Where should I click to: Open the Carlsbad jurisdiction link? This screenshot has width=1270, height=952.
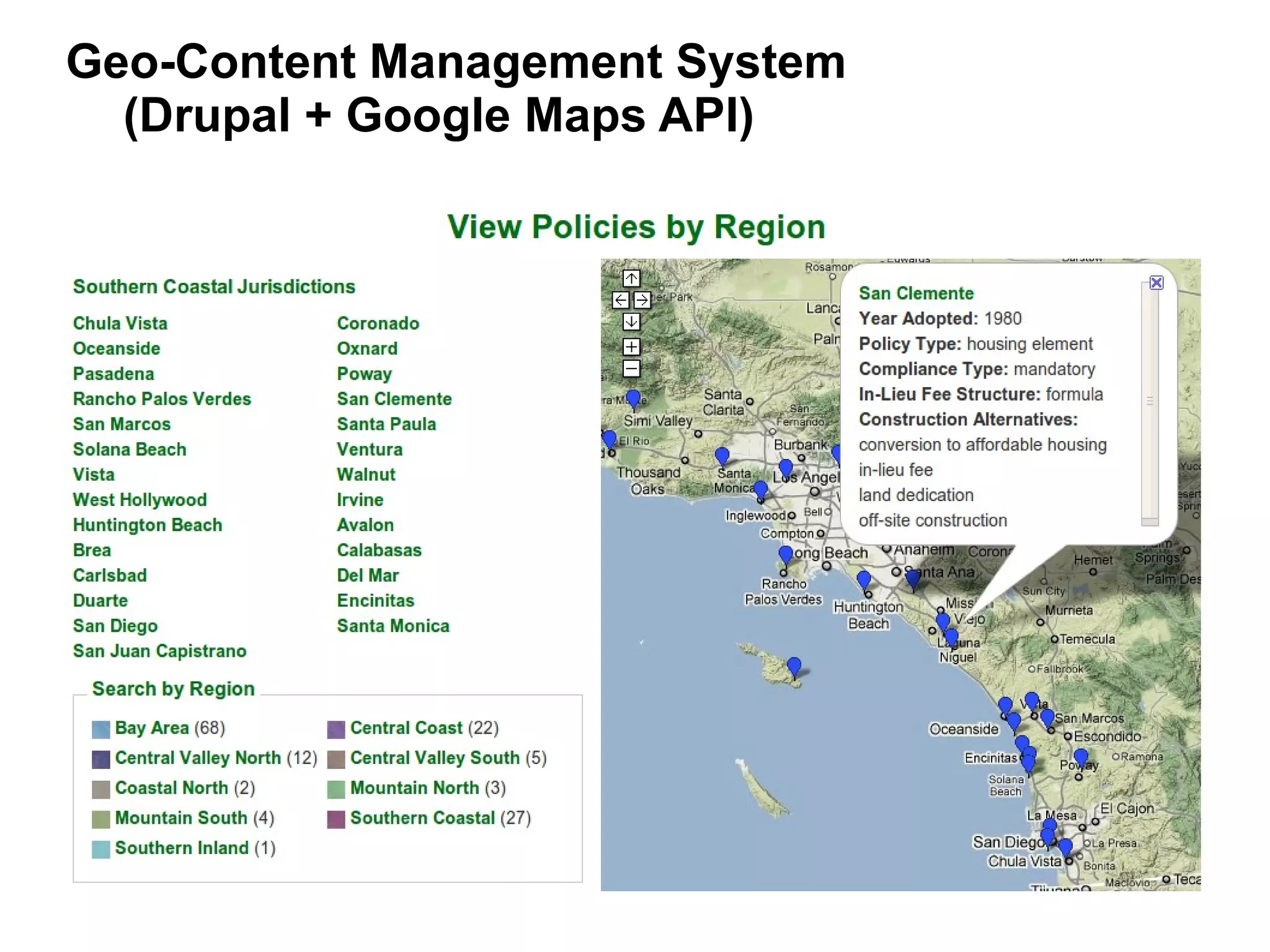[110, 576]
